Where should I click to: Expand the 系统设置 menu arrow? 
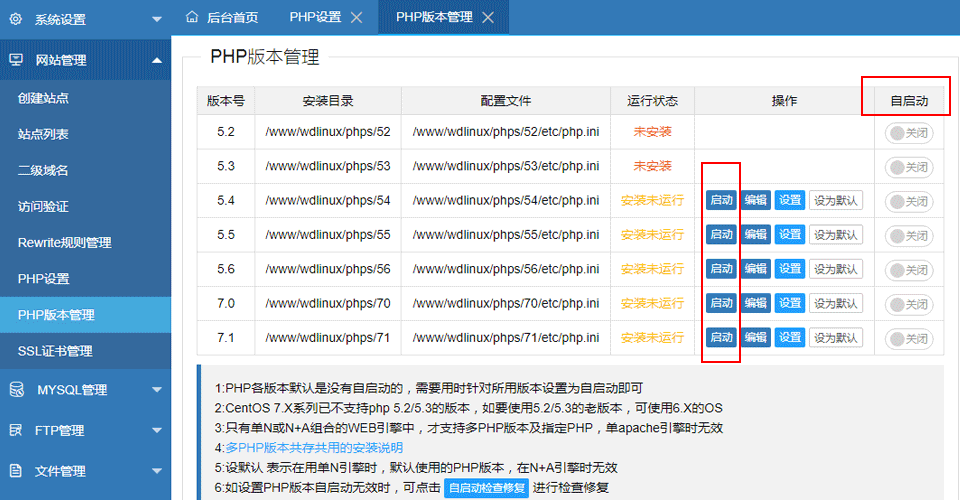(x=157, y=19)
